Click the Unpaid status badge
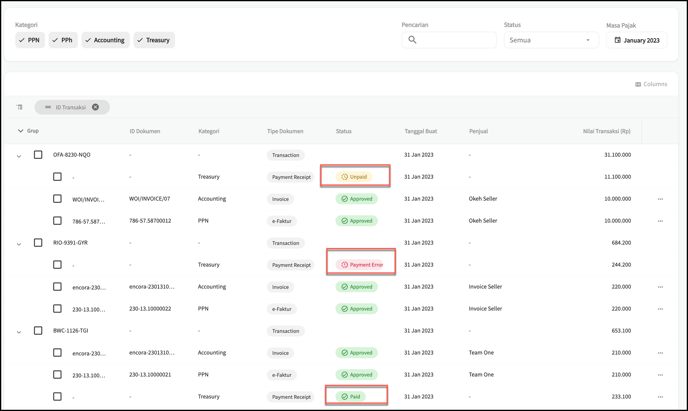This screenshot has height=411, width=688. pos(355,177)
